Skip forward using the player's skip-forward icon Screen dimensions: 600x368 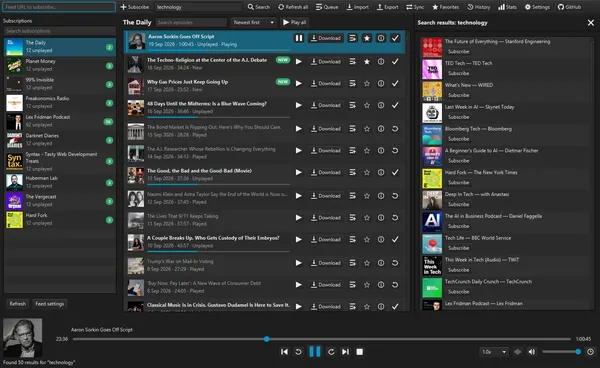[x=331, y=352]
